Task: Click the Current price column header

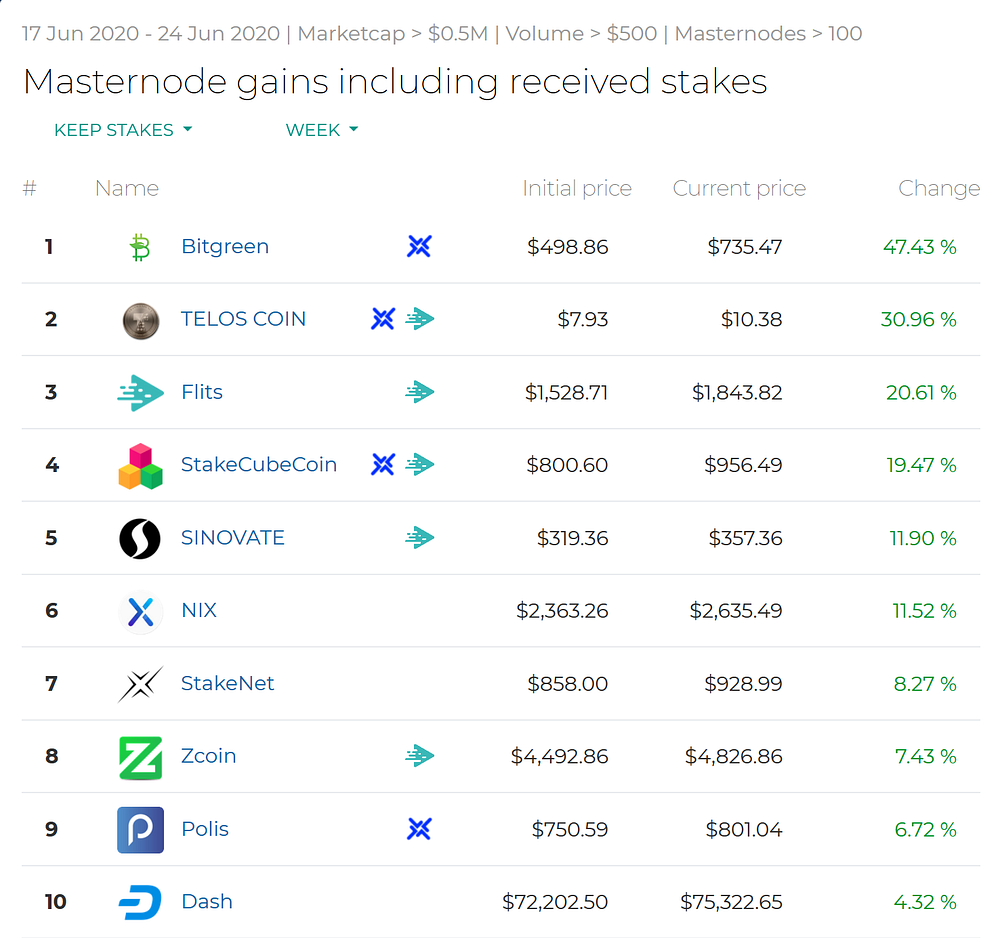Action: pyautogui.click(x=739, y=188)
